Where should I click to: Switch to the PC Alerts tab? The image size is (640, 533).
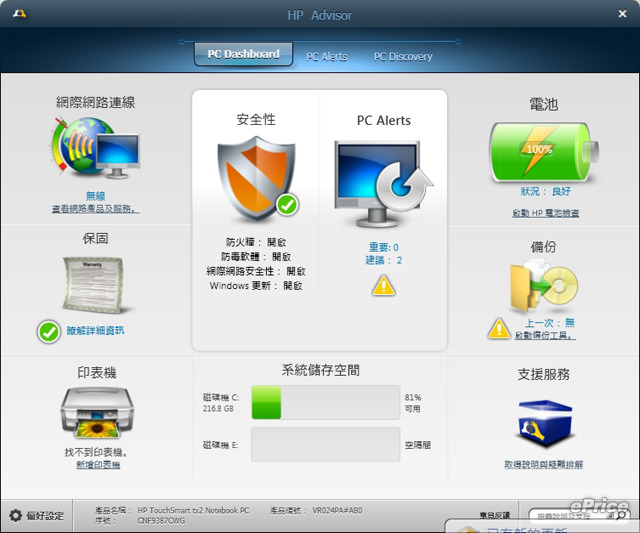click(x=327, y=56)
